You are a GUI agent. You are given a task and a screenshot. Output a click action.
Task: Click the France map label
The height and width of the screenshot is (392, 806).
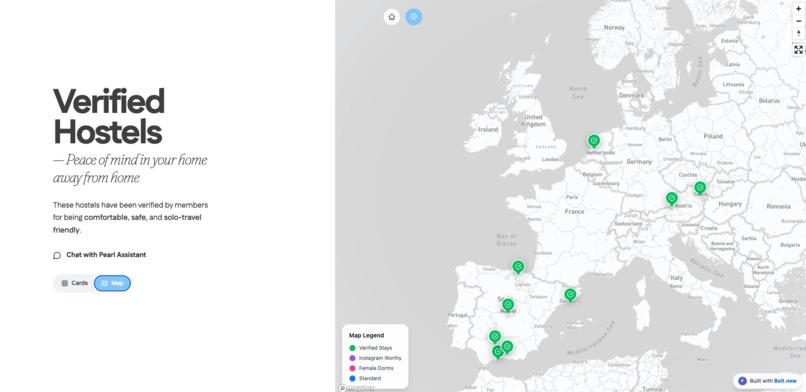(x=574, y=211)
